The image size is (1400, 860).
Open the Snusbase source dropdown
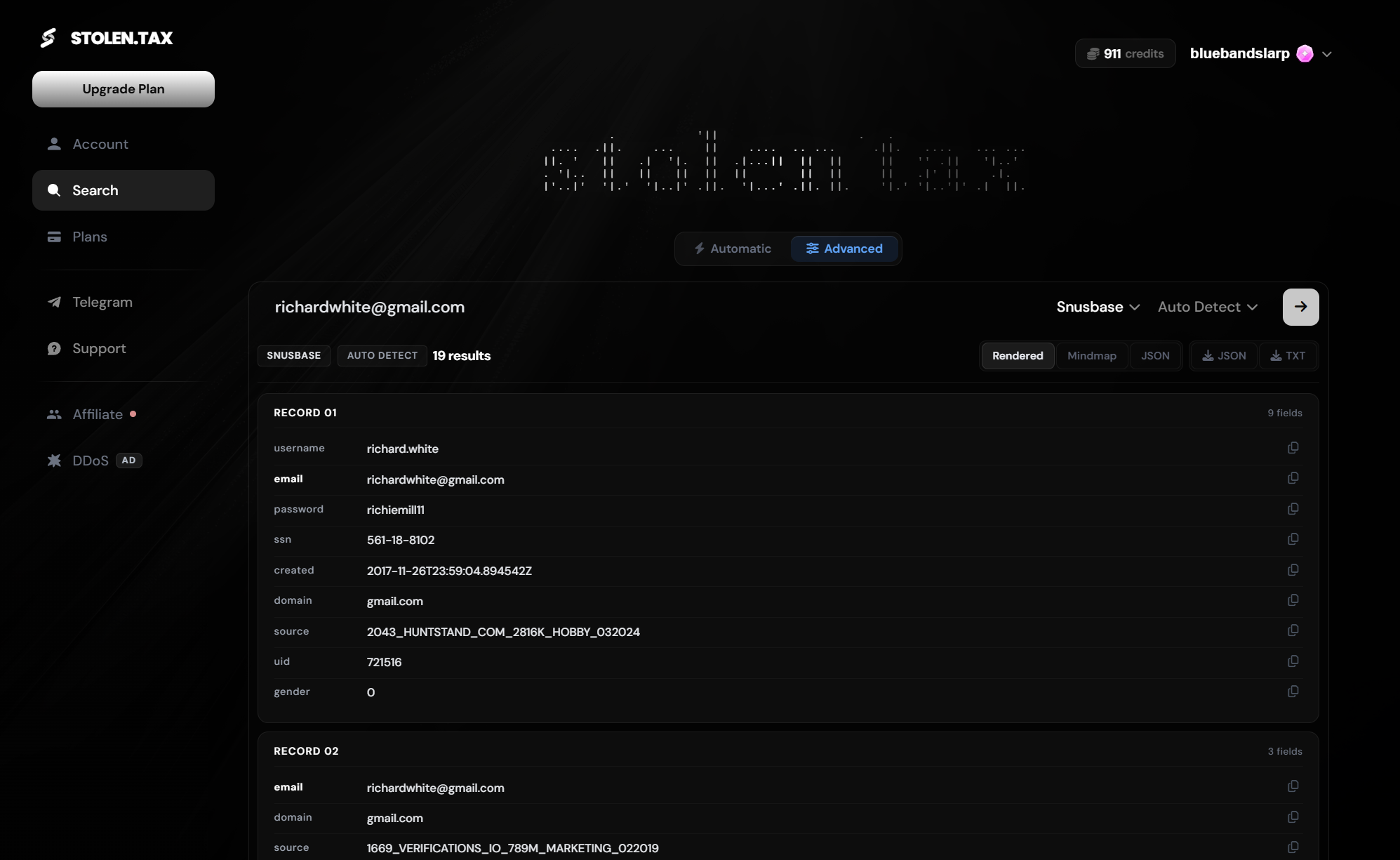(x=1098, y=307)
